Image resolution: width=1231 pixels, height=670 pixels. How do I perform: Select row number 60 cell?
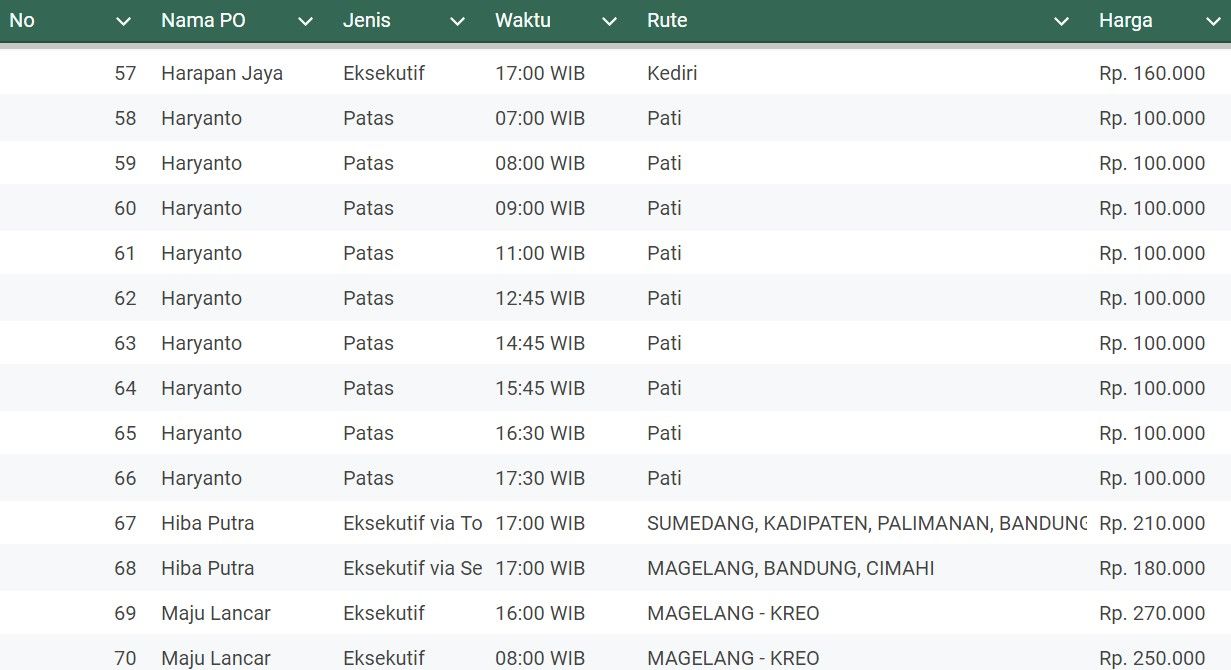click(125, 208)
